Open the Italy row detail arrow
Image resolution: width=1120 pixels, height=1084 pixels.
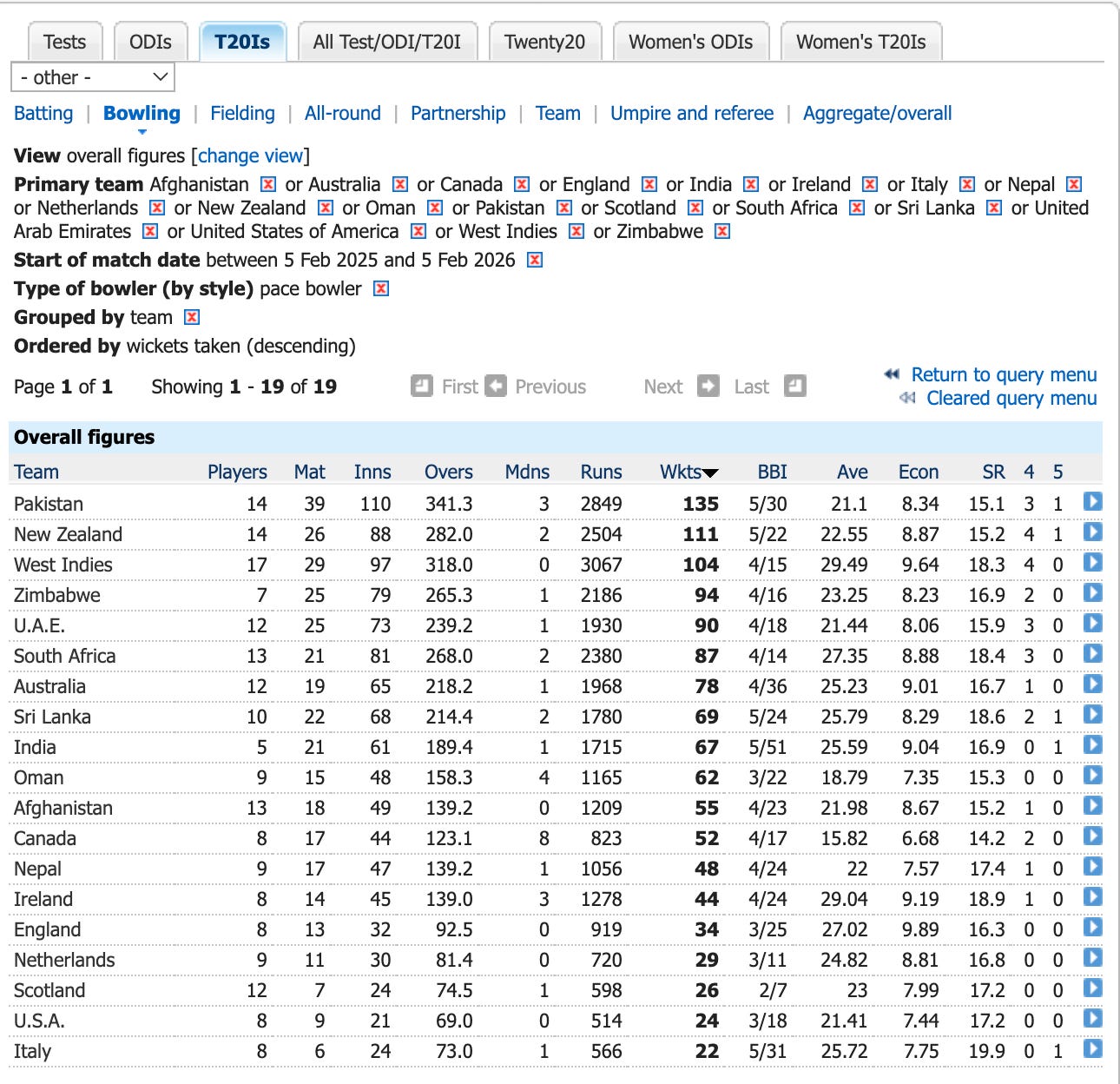pyautogui.click(x=1093, y=1049)
